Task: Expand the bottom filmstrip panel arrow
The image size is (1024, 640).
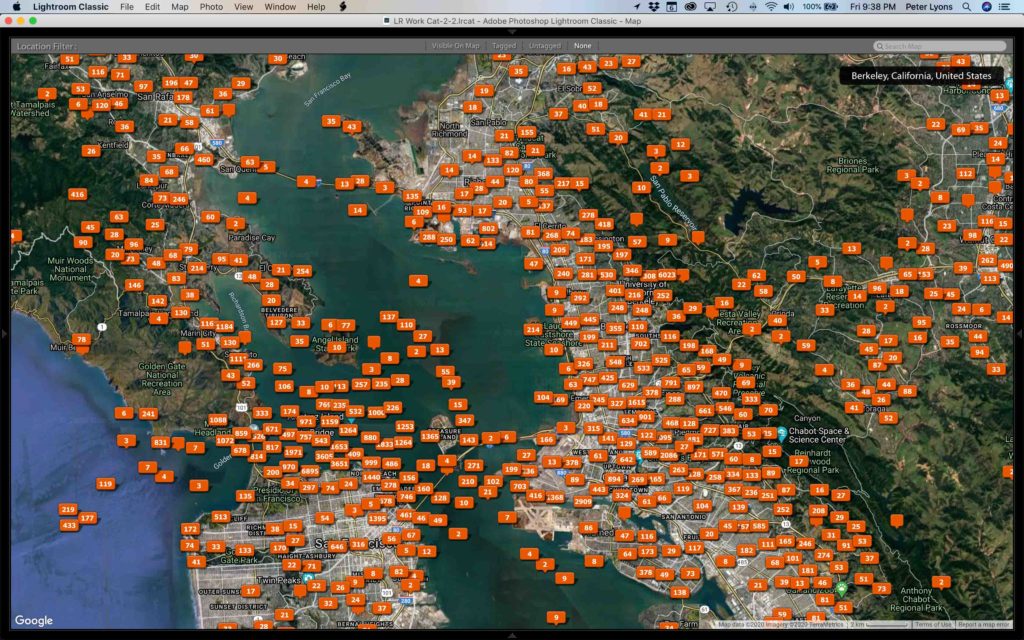Action: point(512,635)
